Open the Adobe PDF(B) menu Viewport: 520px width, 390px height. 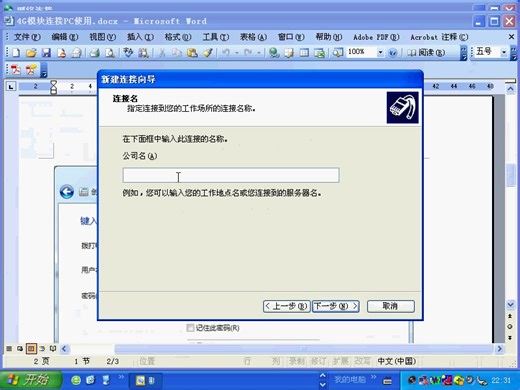tap(376, 37)
